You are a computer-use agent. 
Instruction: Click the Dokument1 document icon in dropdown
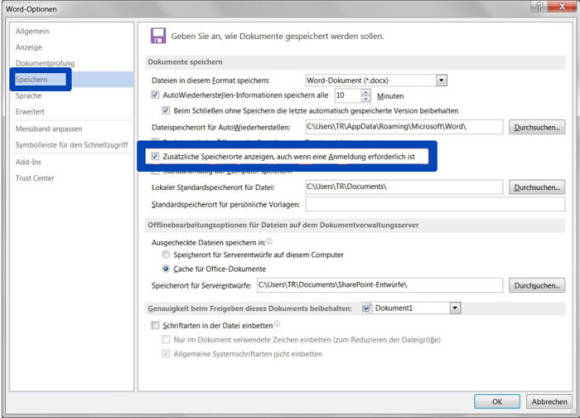click(367, 308)
